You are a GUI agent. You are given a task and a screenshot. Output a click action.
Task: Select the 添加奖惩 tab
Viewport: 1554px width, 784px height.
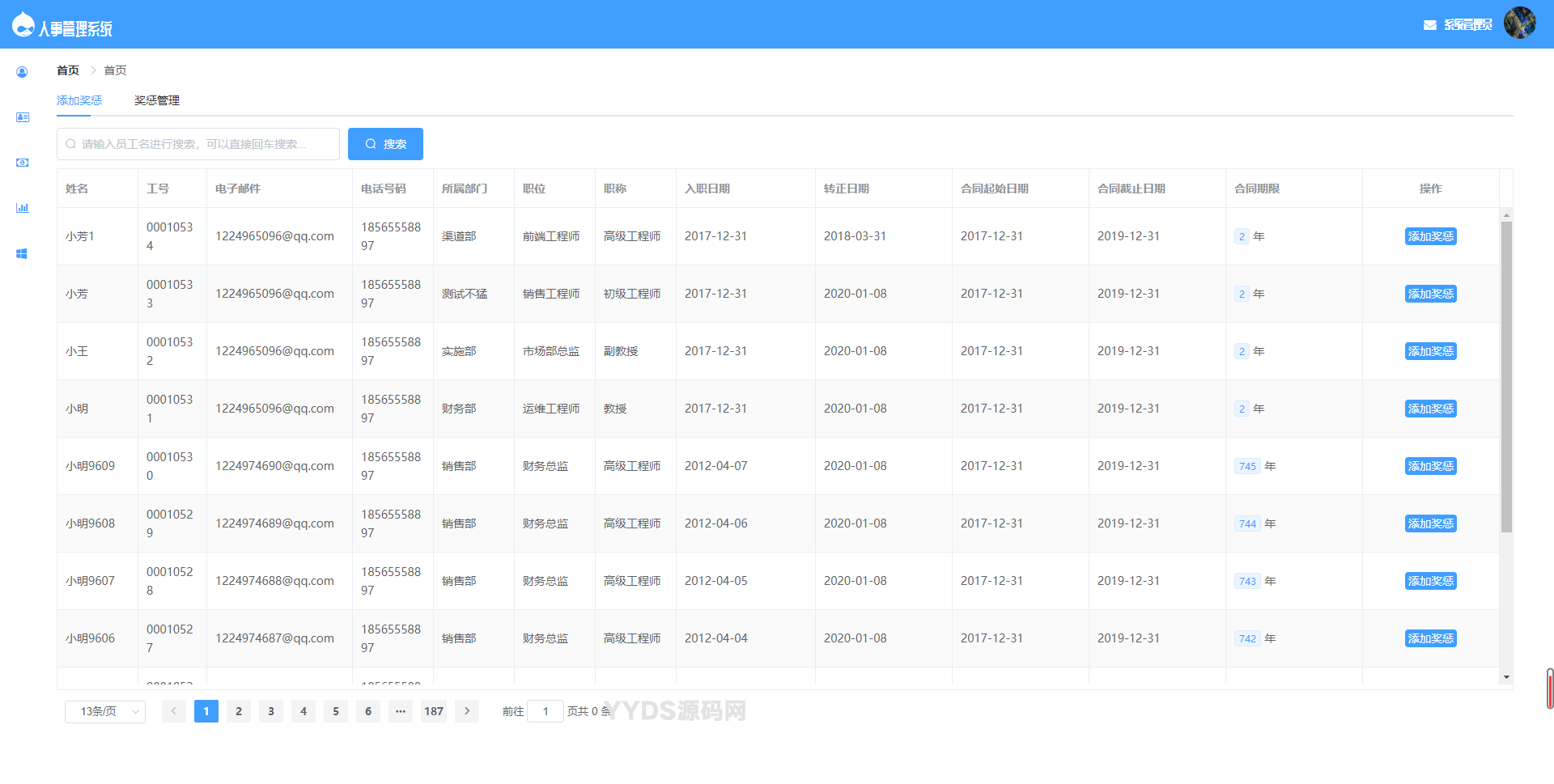point(79,100)
